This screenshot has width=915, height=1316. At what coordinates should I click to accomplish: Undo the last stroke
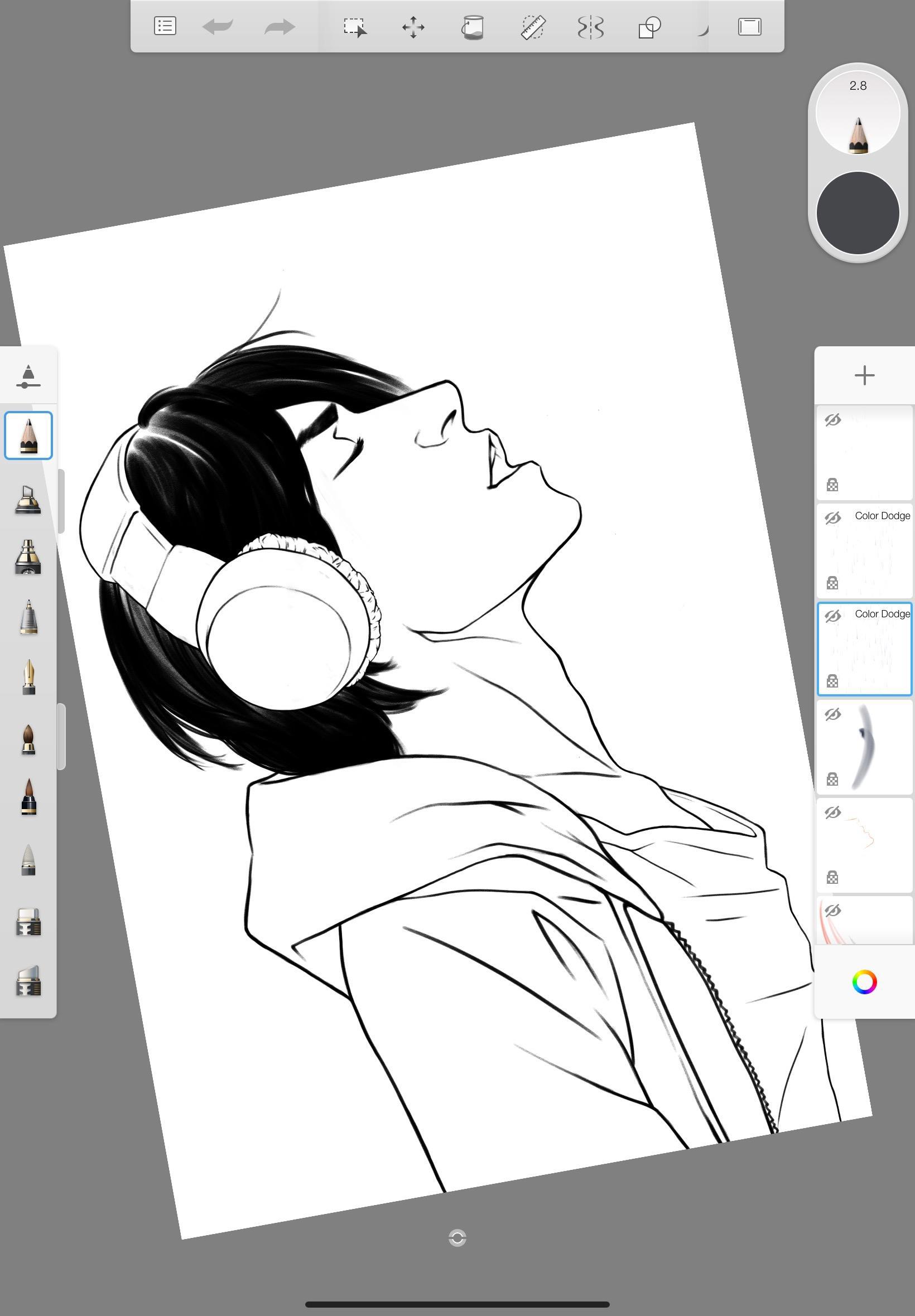(x=218, y=27)
